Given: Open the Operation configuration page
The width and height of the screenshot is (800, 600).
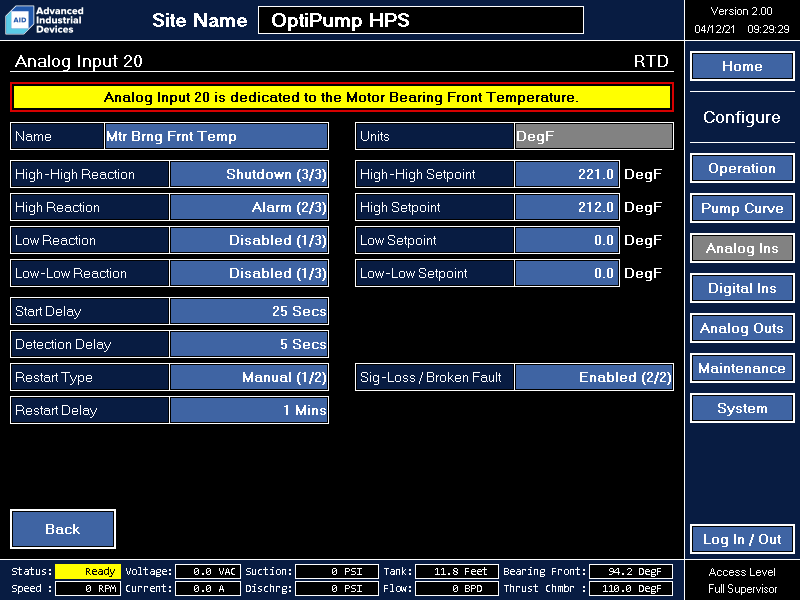Looking at the screenshot, I should pyautogui.click(x=742, y=168).
